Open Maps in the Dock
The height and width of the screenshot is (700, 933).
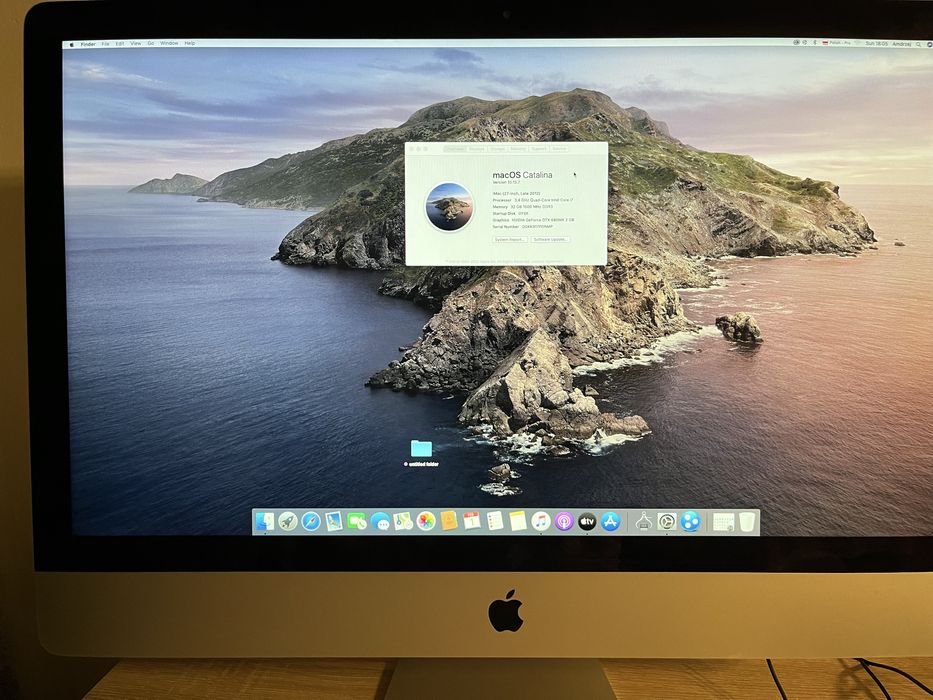pos(403,522)
